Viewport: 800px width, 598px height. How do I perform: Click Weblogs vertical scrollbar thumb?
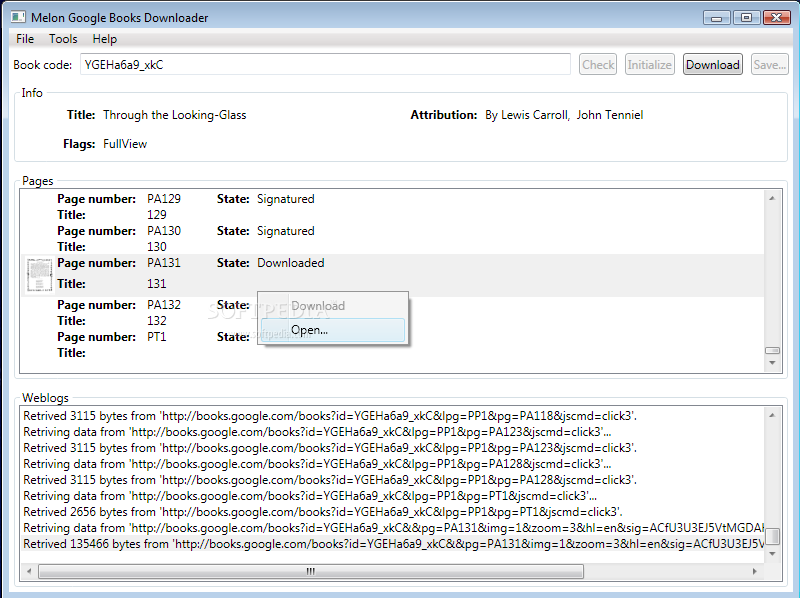[x=772, y=536]
